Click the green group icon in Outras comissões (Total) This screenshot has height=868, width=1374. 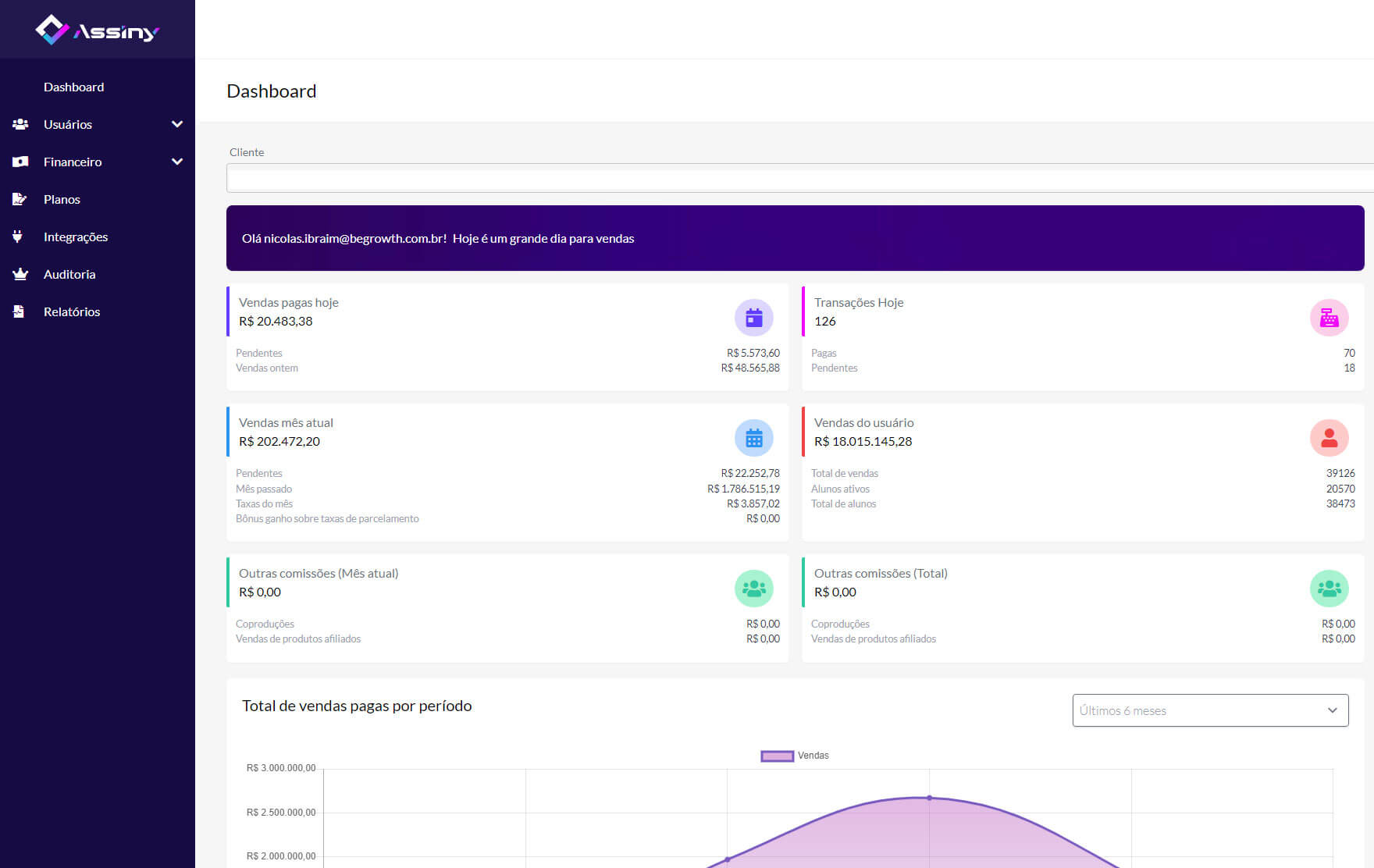click(x=1329, y=589)
